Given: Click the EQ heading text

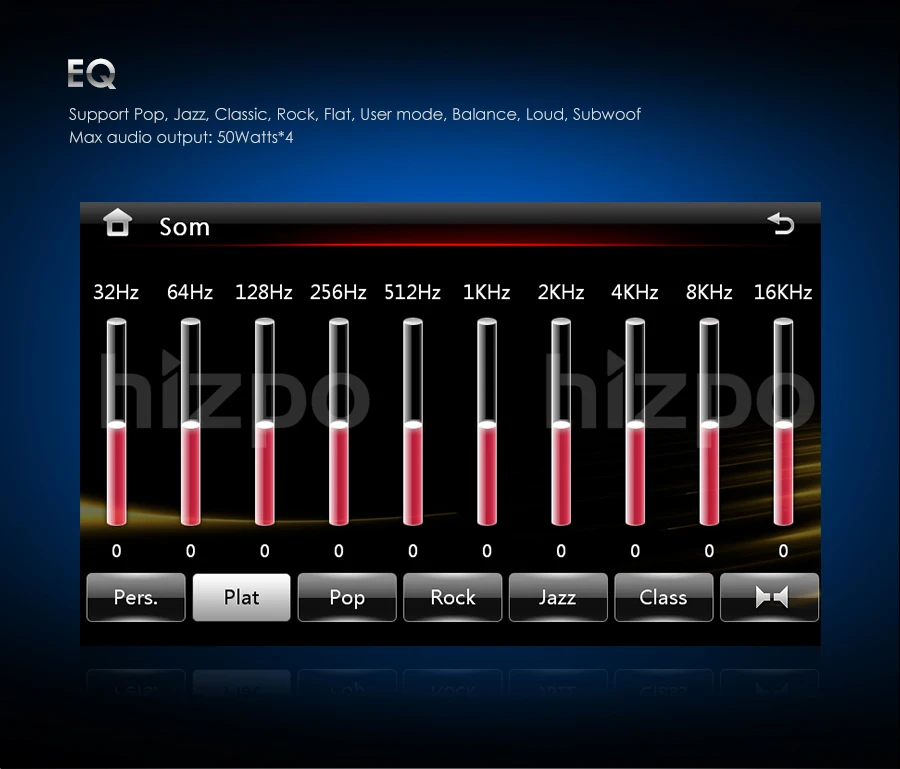Looking at the screenshot, I should click(x=92, y=73).
